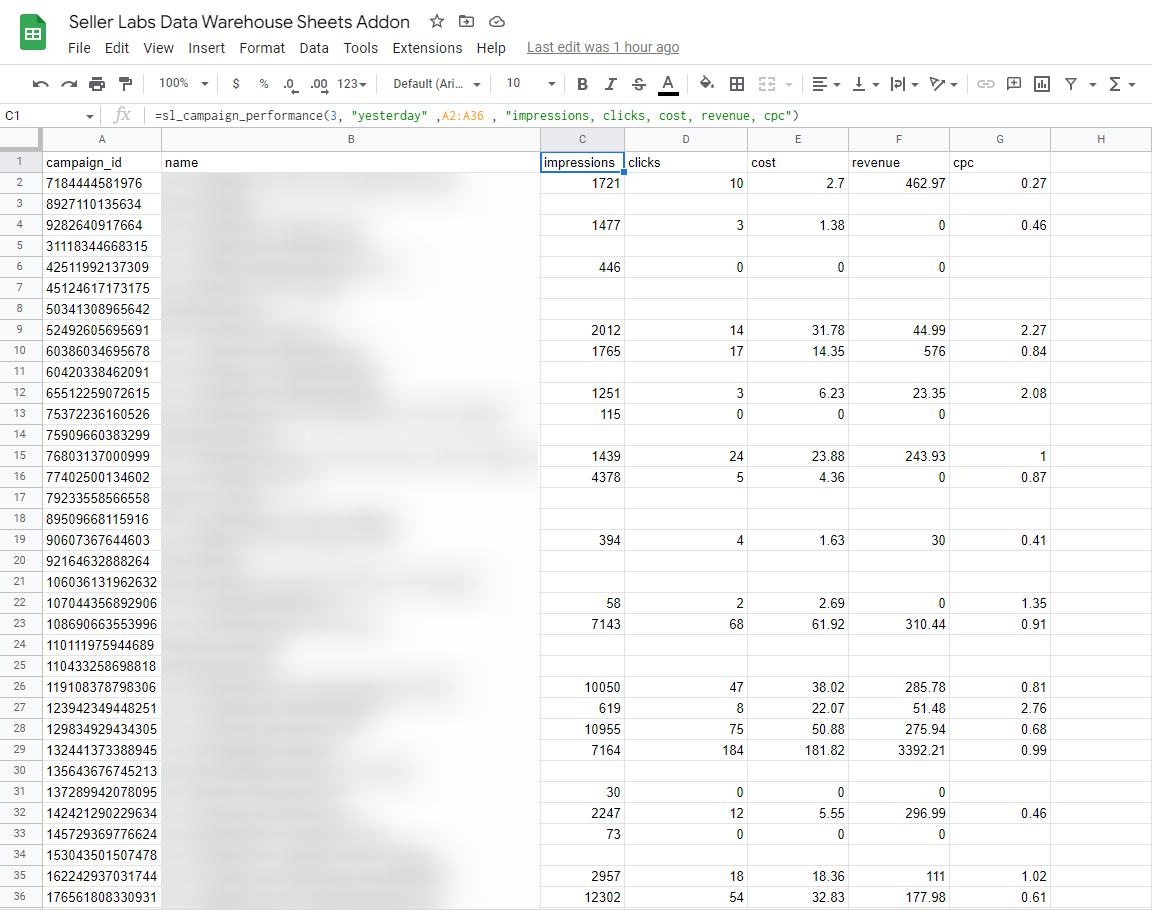The height and width of the screenshot is (910, 1152).
Task: Click the 'campaign_id' header cell
Action: 102,162
